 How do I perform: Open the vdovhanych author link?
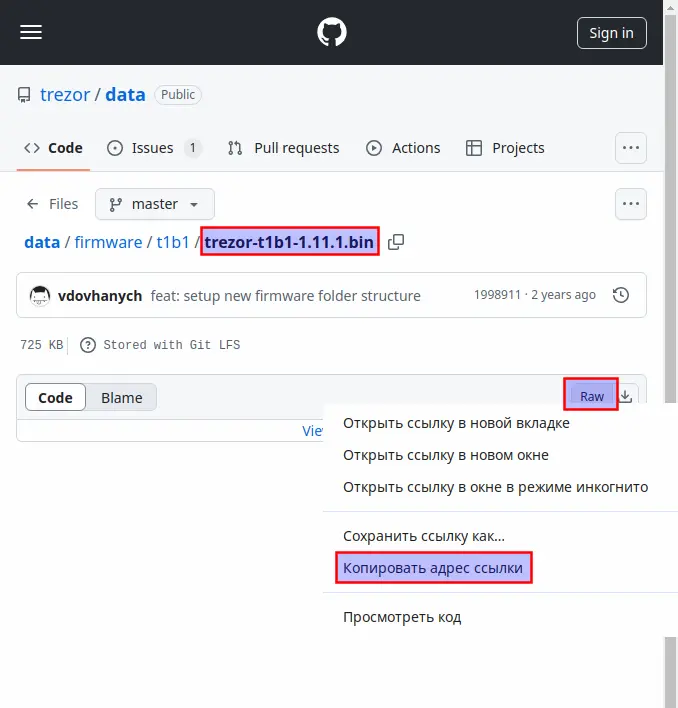click(x=100, y=296)
